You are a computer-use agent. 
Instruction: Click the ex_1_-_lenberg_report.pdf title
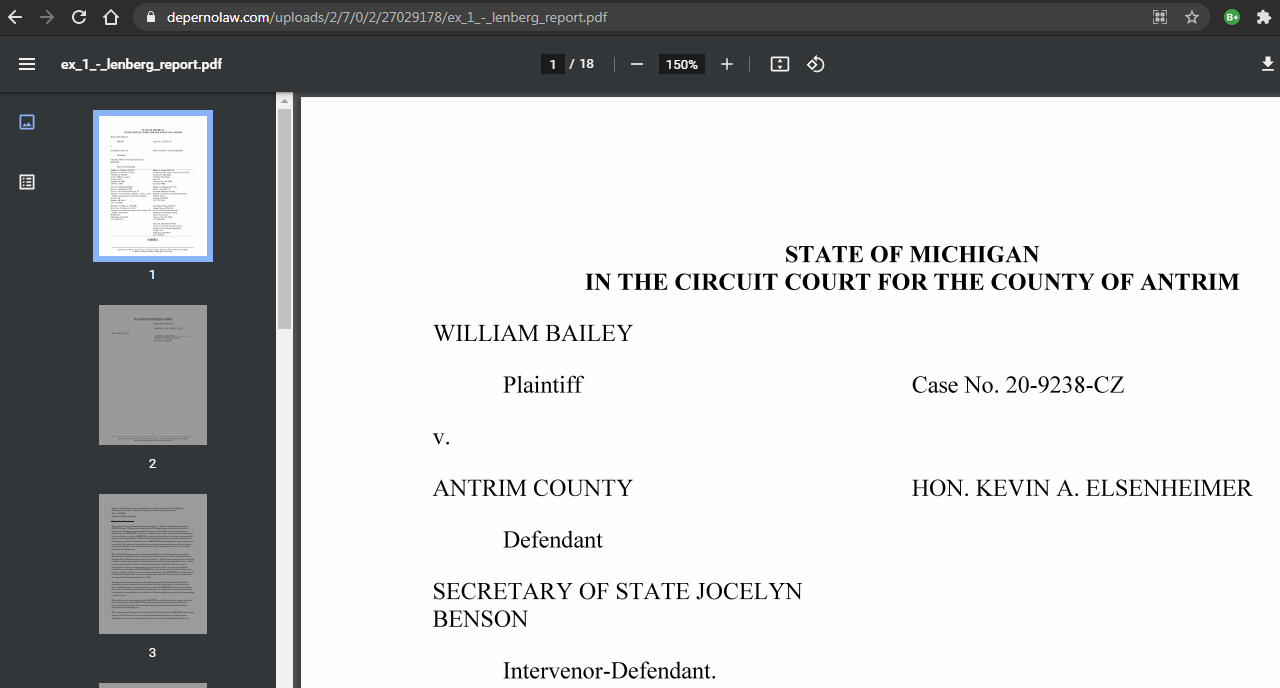coord(141,64)
